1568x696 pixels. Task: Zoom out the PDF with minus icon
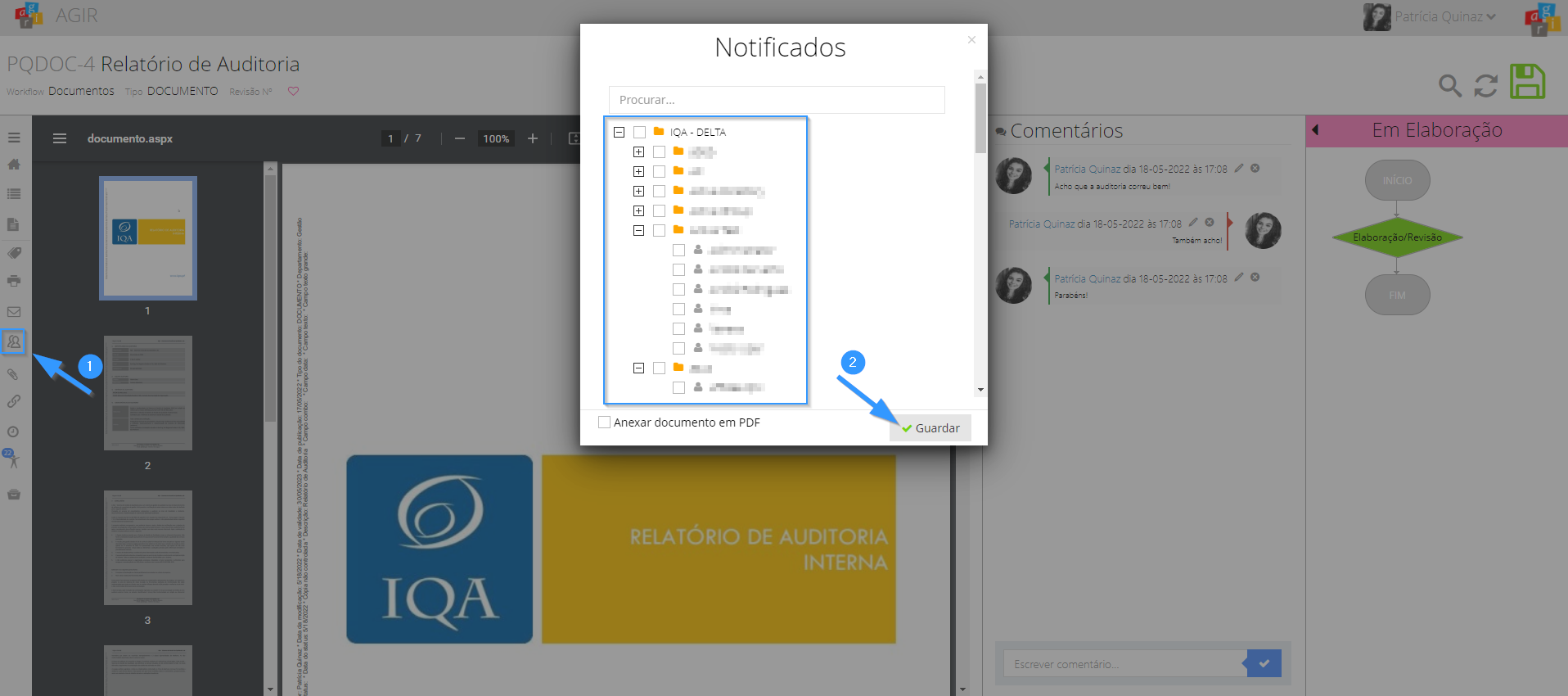[x=460, y=138]
